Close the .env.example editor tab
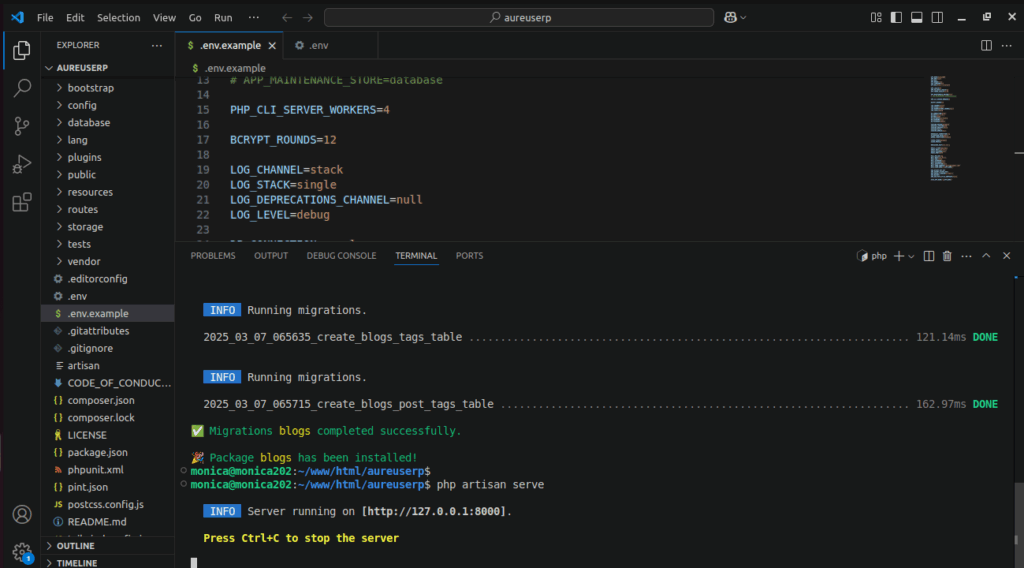 point(272,46)
